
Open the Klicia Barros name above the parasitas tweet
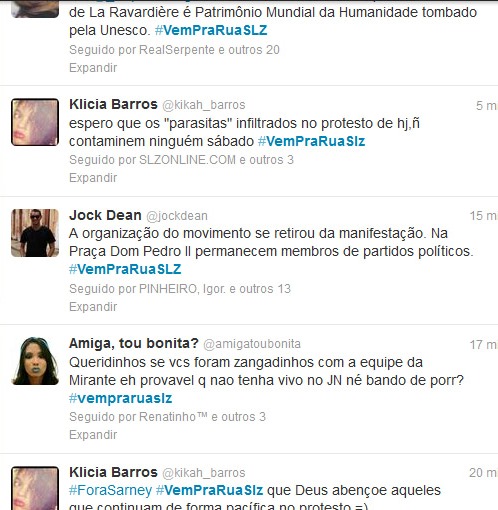tap(113, 104)
